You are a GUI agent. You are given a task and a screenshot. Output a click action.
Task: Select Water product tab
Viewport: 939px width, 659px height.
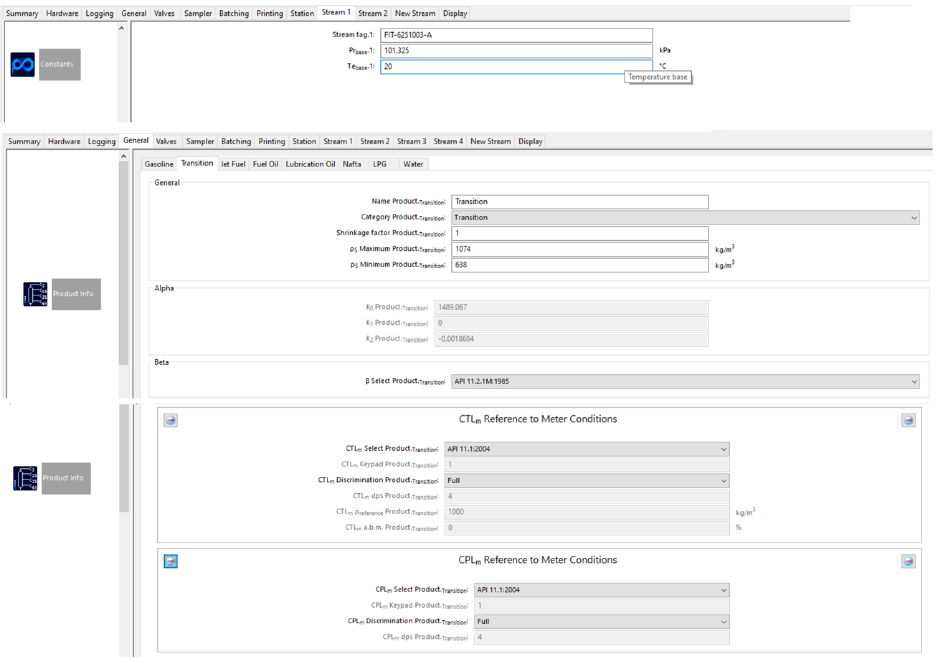(x=413, y=164)
